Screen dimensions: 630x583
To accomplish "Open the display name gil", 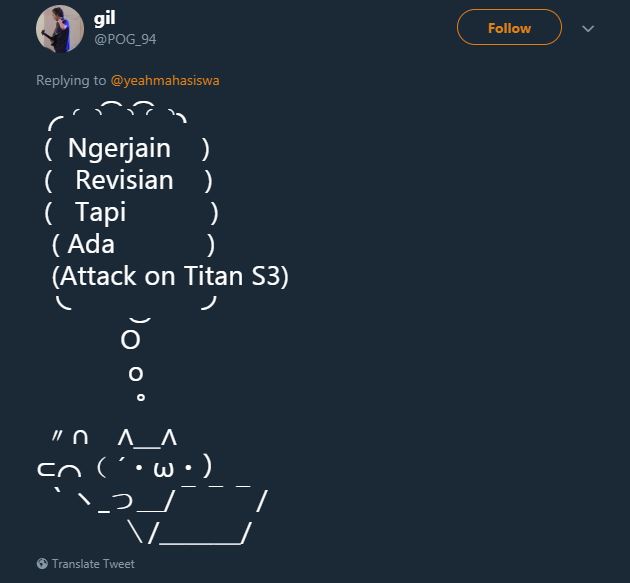I will point(105,19).
